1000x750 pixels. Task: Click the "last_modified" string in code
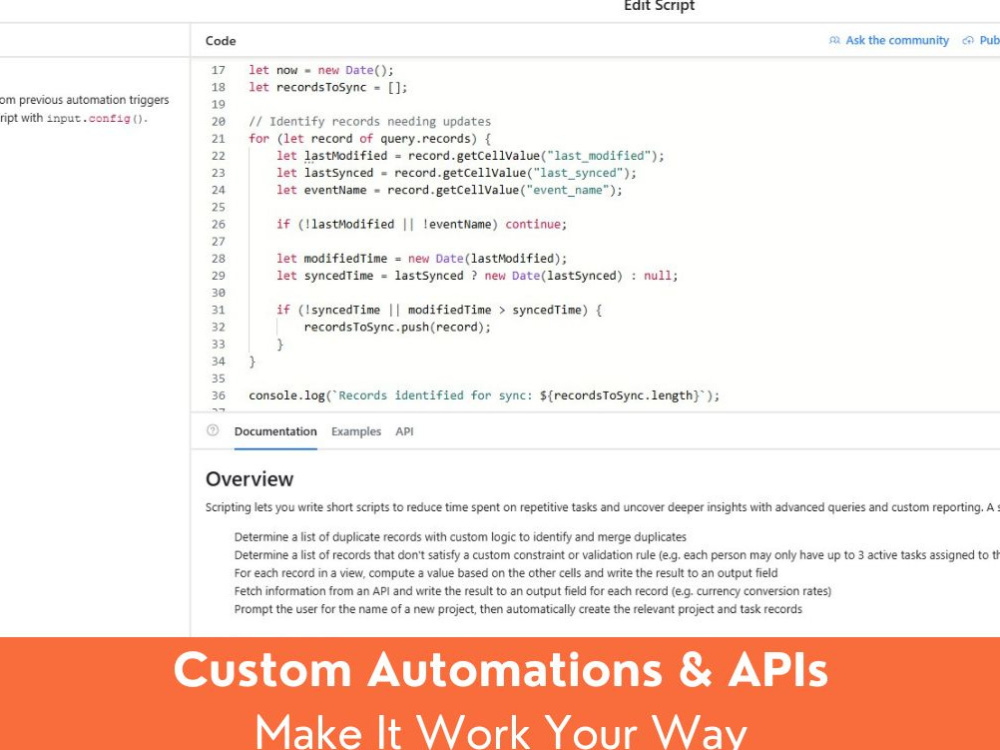(x=599, y=156)
